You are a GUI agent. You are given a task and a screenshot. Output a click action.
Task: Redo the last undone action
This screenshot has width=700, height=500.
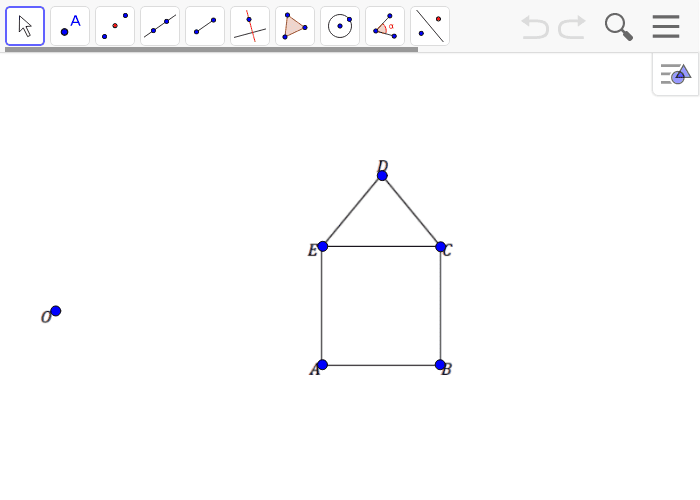click(x=572, y=27)
